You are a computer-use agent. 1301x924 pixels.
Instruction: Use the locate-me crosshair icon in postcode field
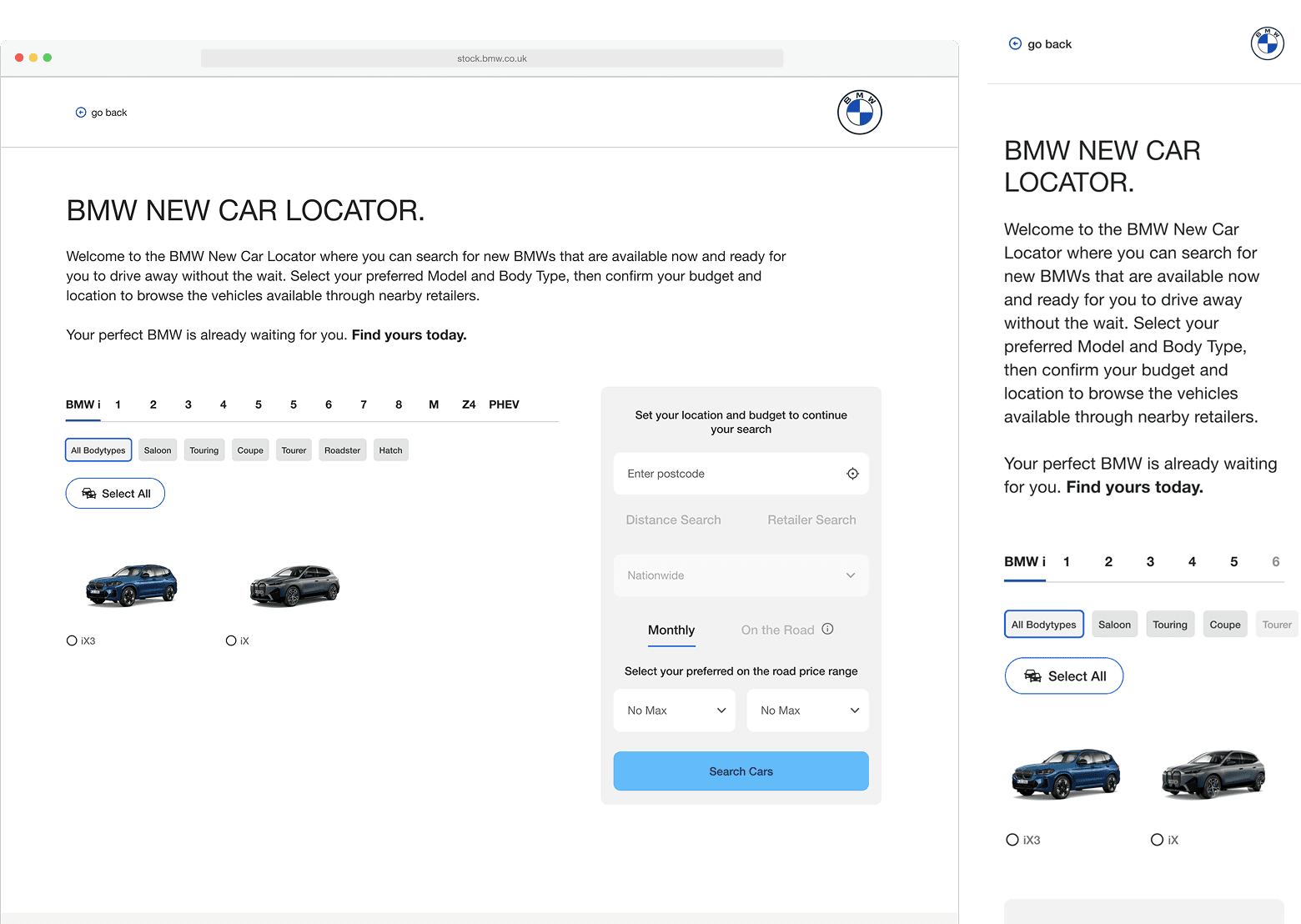pos(852,474)
